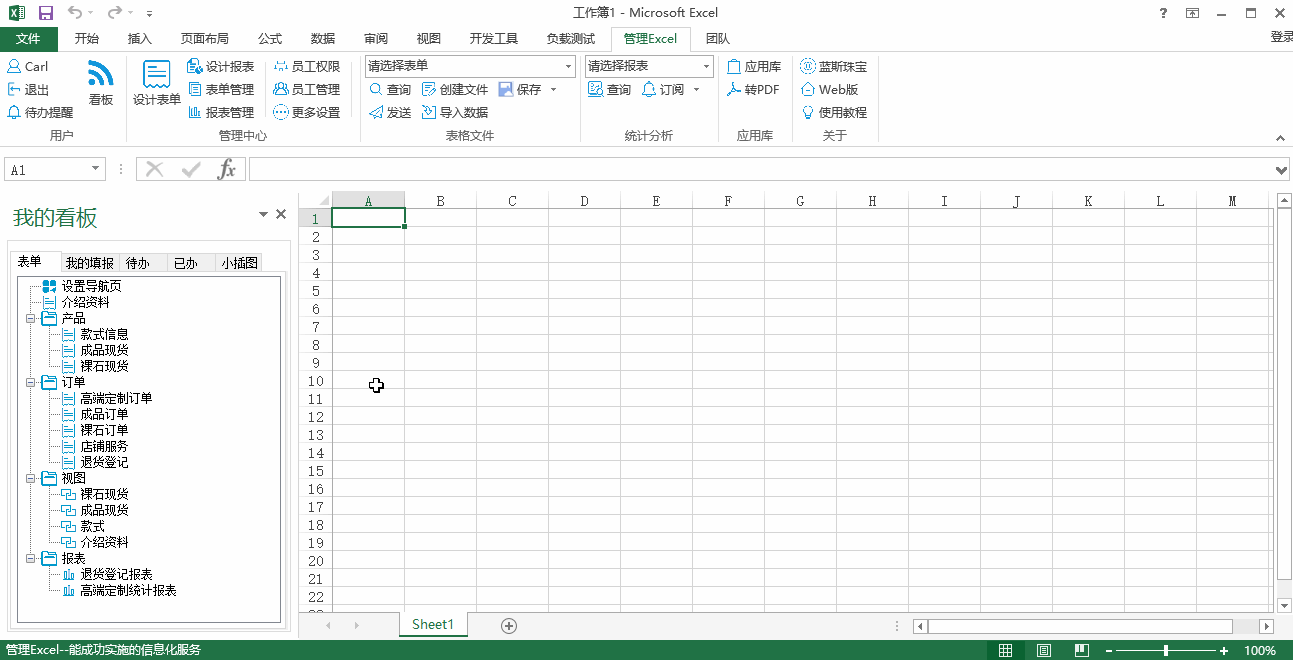Show the 看板 dashboard panel
The image size is (1293, 660).
click(101, 82)
